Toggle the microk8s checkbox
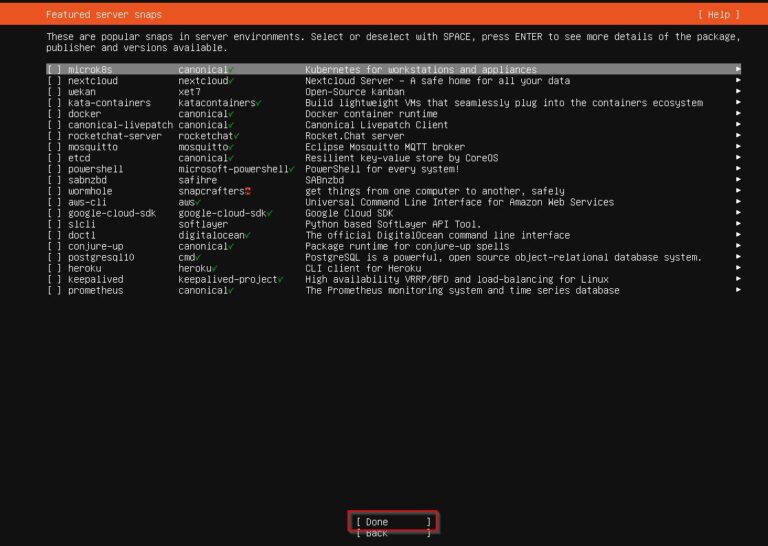The width and height of the screenshot is (768, 546). click(54, 70)
